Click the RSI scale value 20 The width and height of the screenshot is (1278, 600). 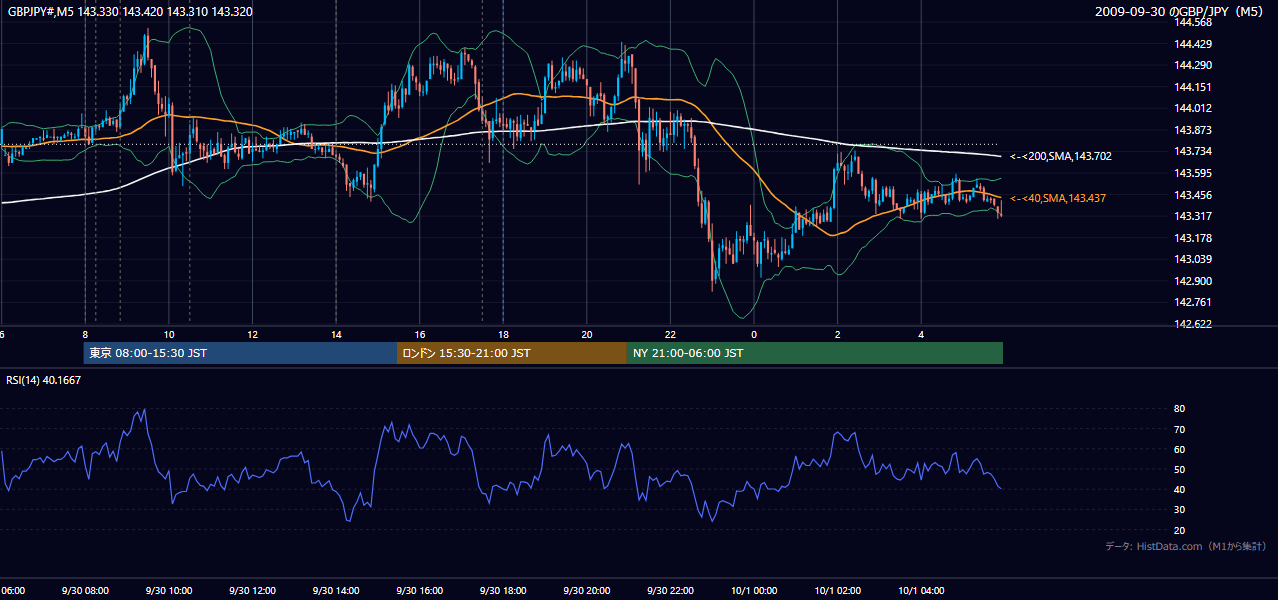pos(1179,530)
